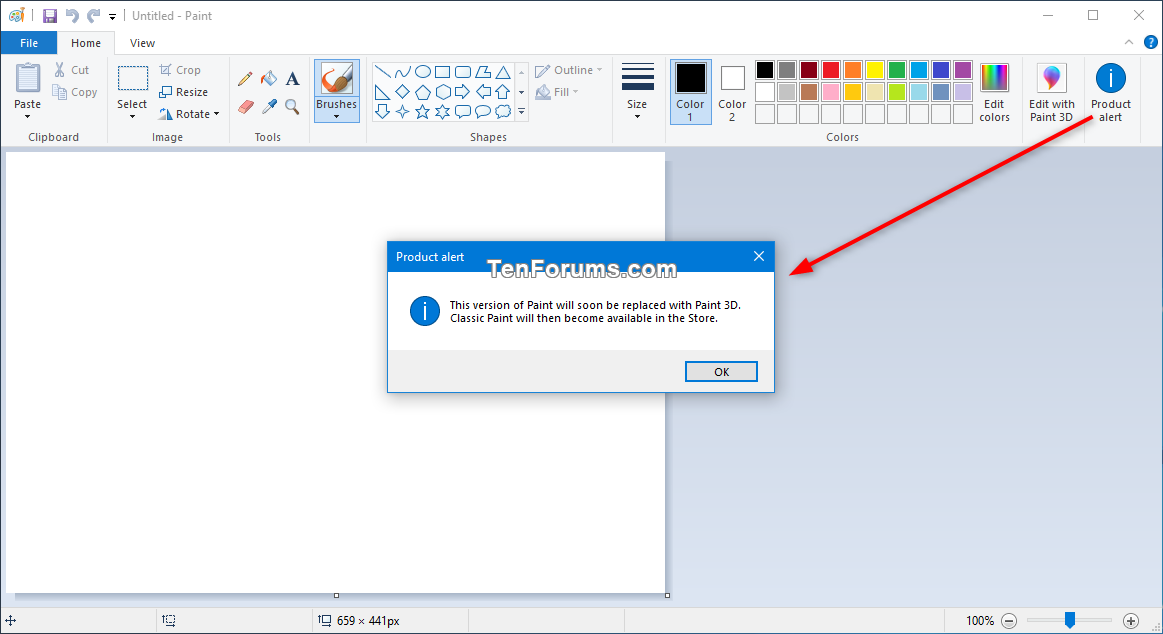Click the Cut scissors button
The height and width of the screenshot is (634, 1163).
point(71,70)
